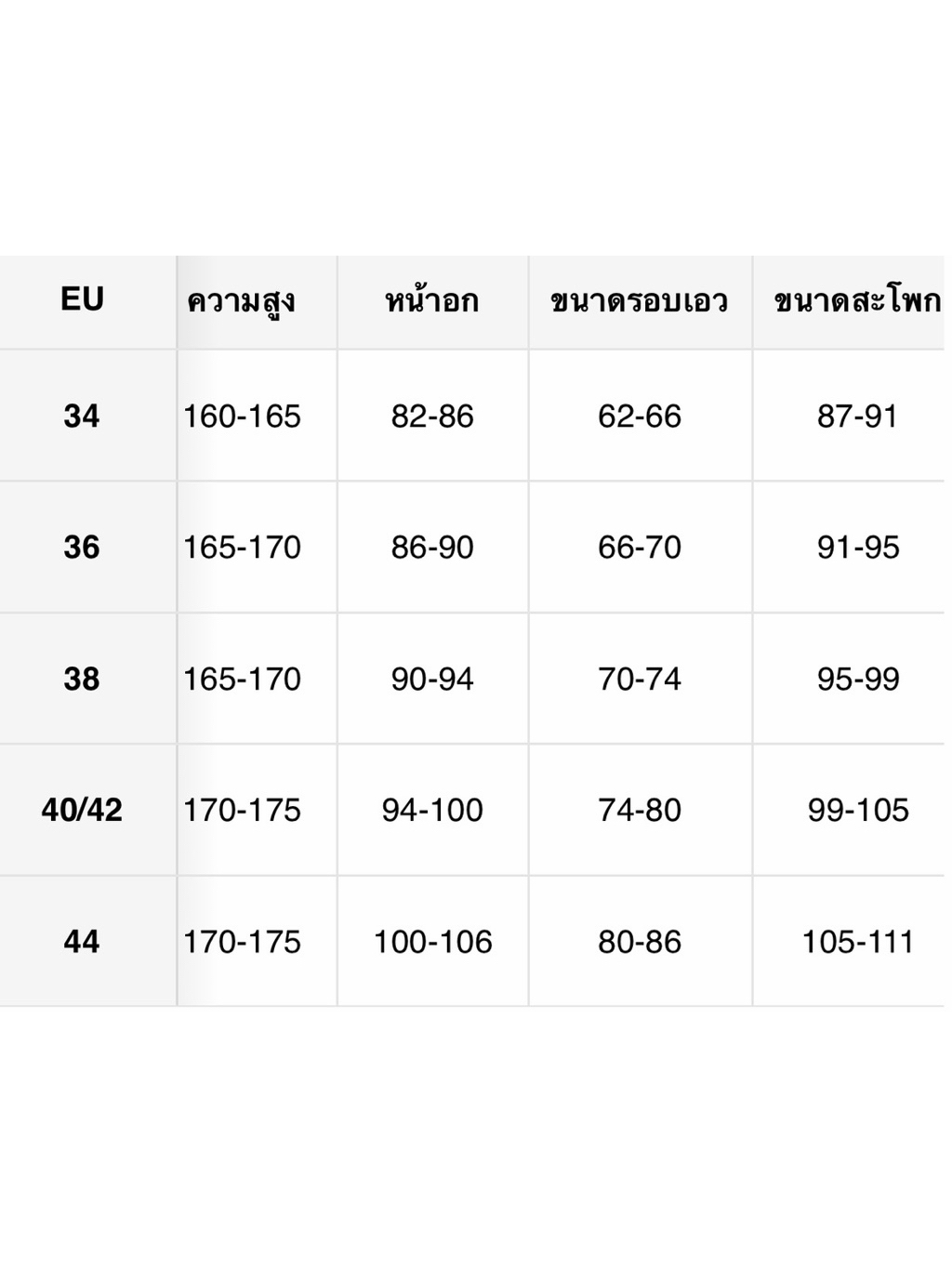This screenshot has height=1269, width=952.
Task: Select the 82-86 chest cell
Action: click(432, 416)
